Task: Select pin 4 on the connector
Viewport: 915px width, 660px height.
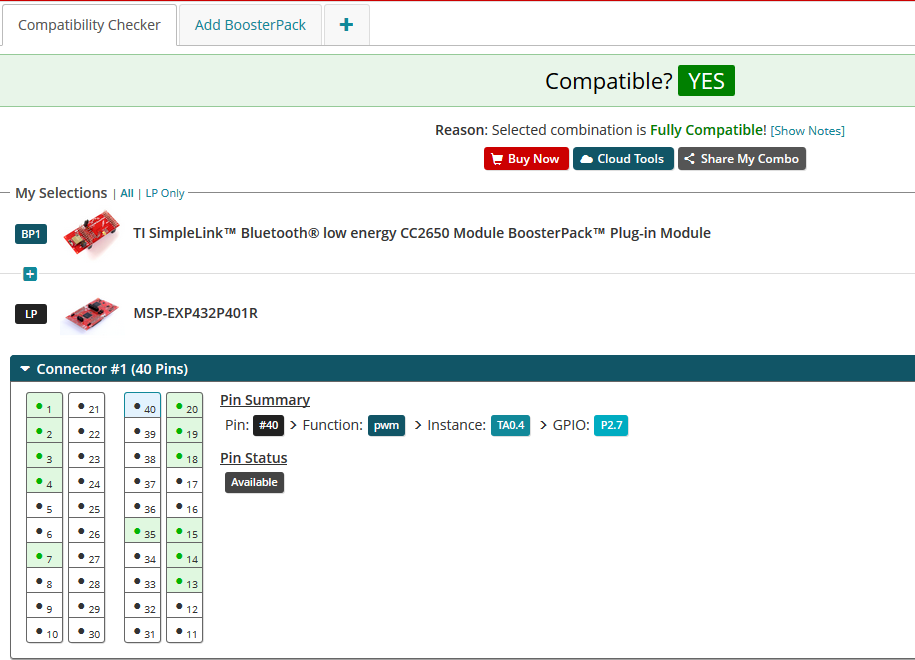Action: (44, 481)
